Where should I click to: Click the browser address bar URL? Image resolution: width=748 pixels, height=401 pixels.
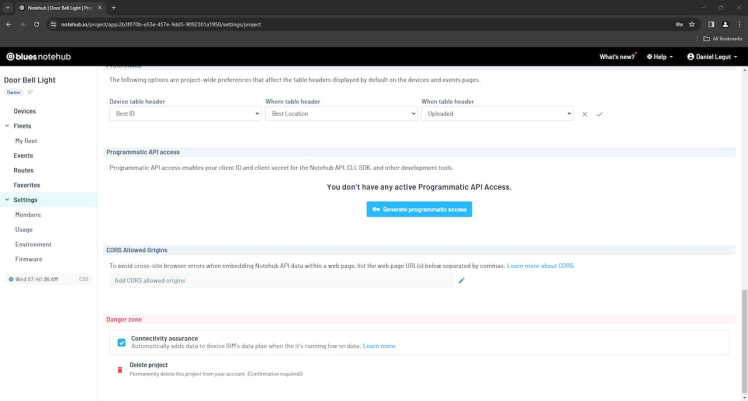(161, 24)
